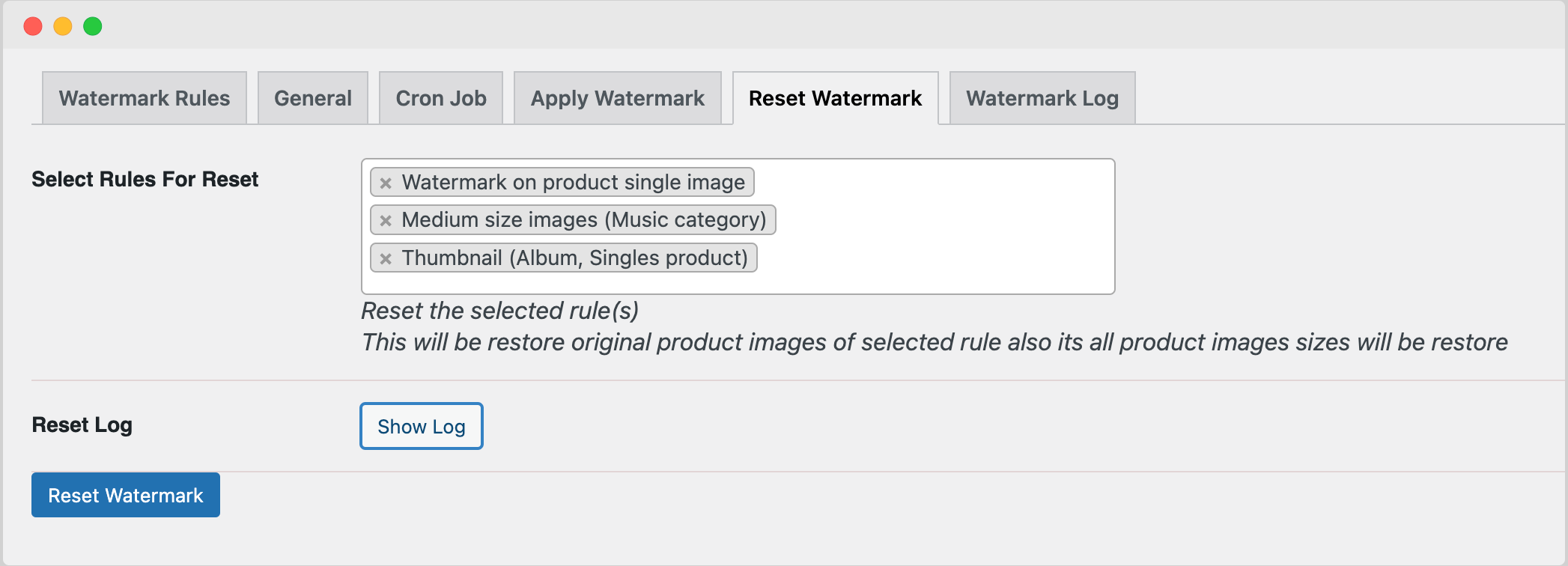Minimize window with yellow traffic light
The width and height of the screenshot is (1568, 566).
[61, 25]
